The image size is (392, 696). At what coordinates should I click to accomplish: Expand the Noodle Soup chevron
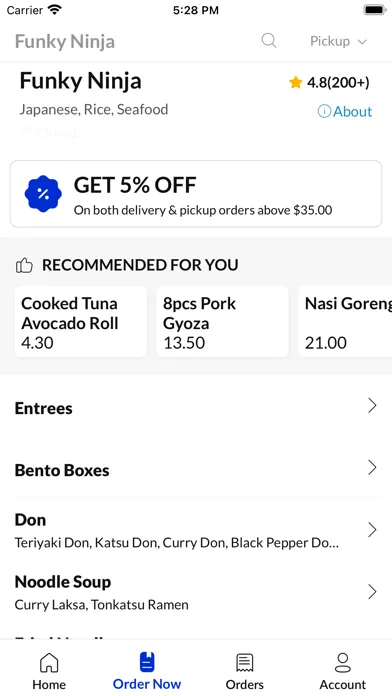372,592
